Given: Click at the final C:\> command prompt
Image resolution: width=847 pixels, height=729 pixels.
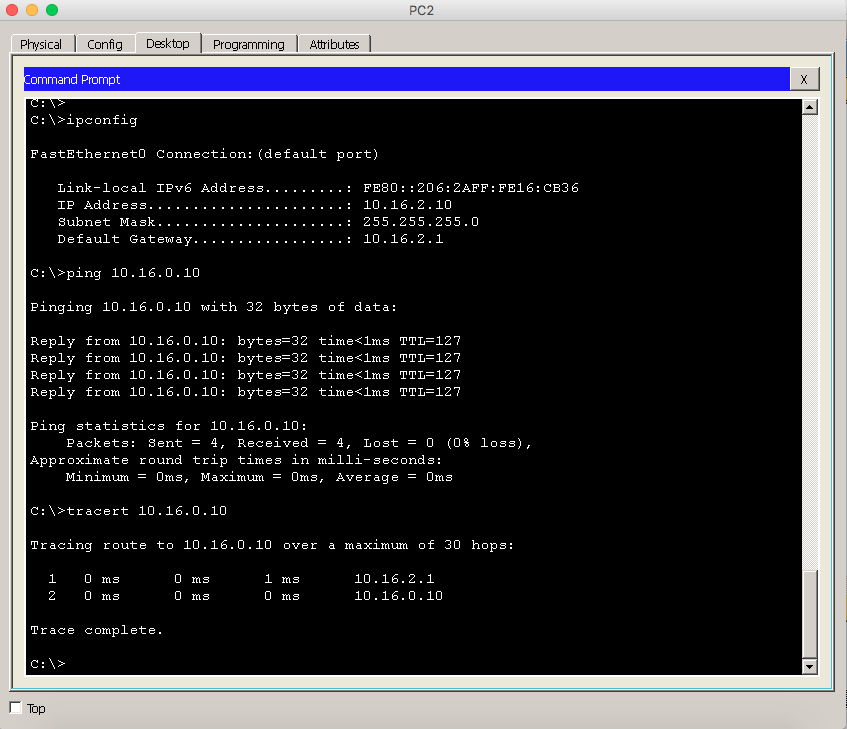Looking at the screenshot, I should pyautogui.click(x=45, y=663).
